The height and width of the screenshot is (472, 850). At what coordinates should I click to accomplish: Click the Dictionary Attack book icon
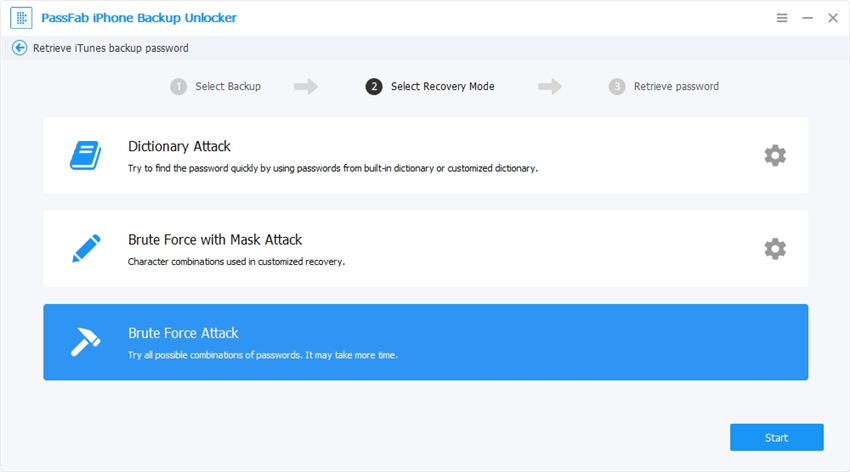coord(85,155)
